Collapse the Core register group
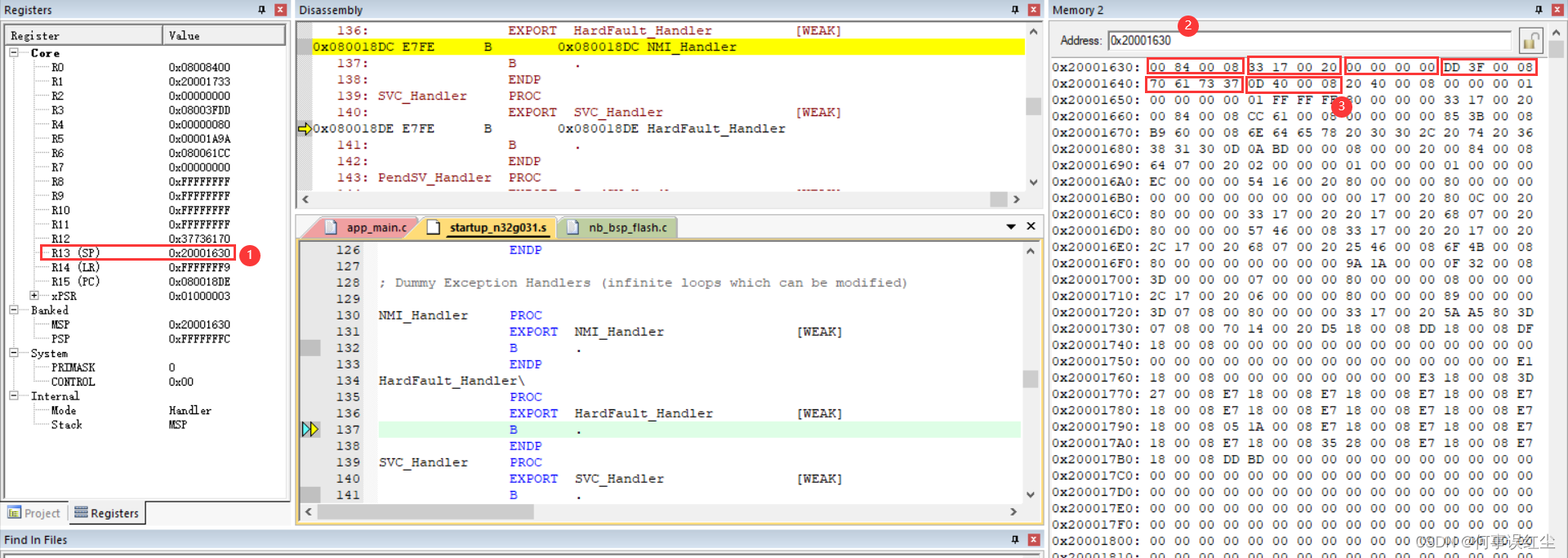This screenshot has width=1568, height=558. [x=14, y=52]
